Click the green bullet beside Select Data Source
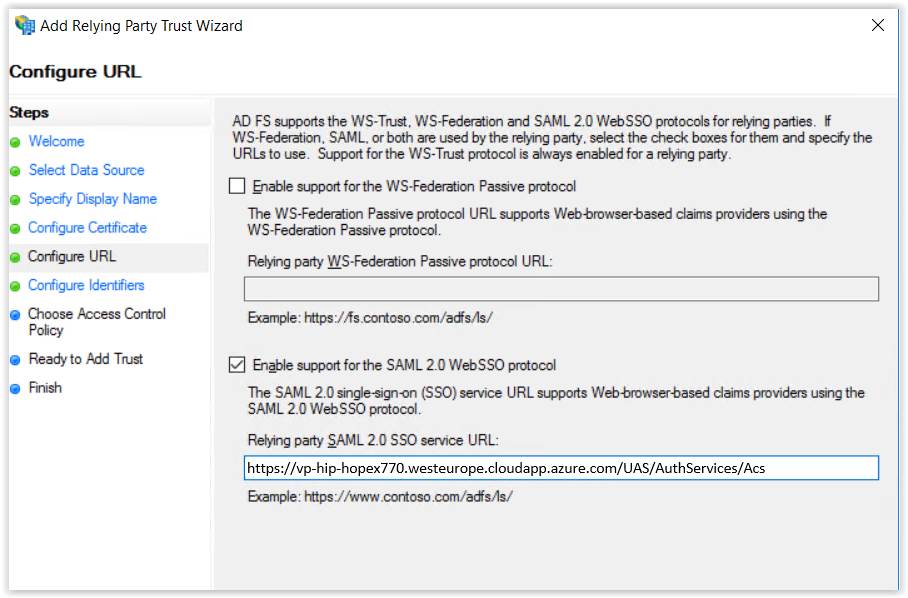 point(15,171)
